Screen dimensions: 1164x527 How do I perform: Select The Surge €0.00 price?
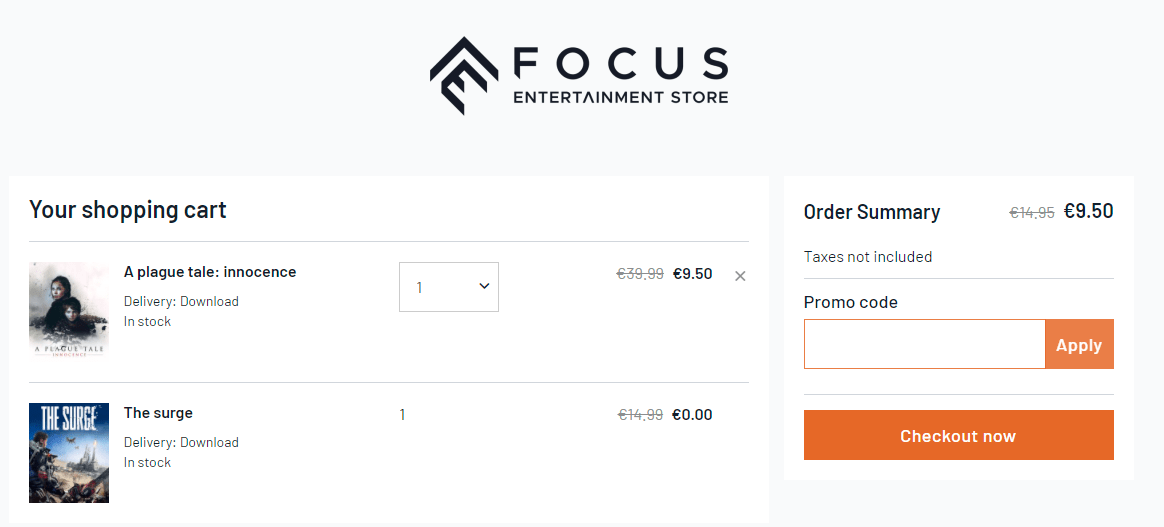click(693, 415)
